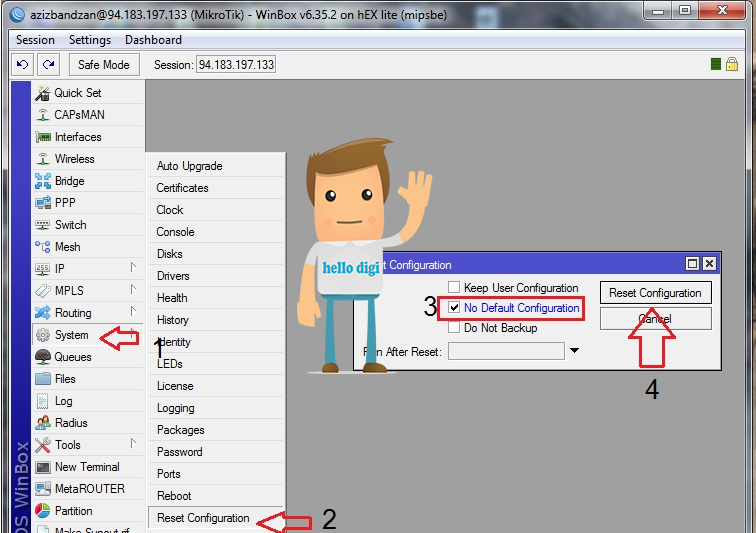This screenshot has width=756, height=533.
Task: Open History from System submenu
Action: [x=216, y=320]
